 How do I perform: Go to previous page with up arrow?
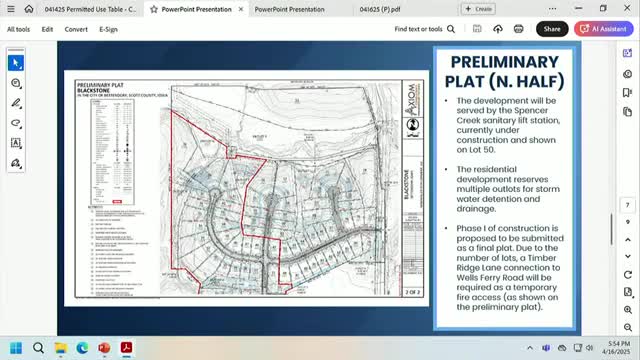pos(628,240)
